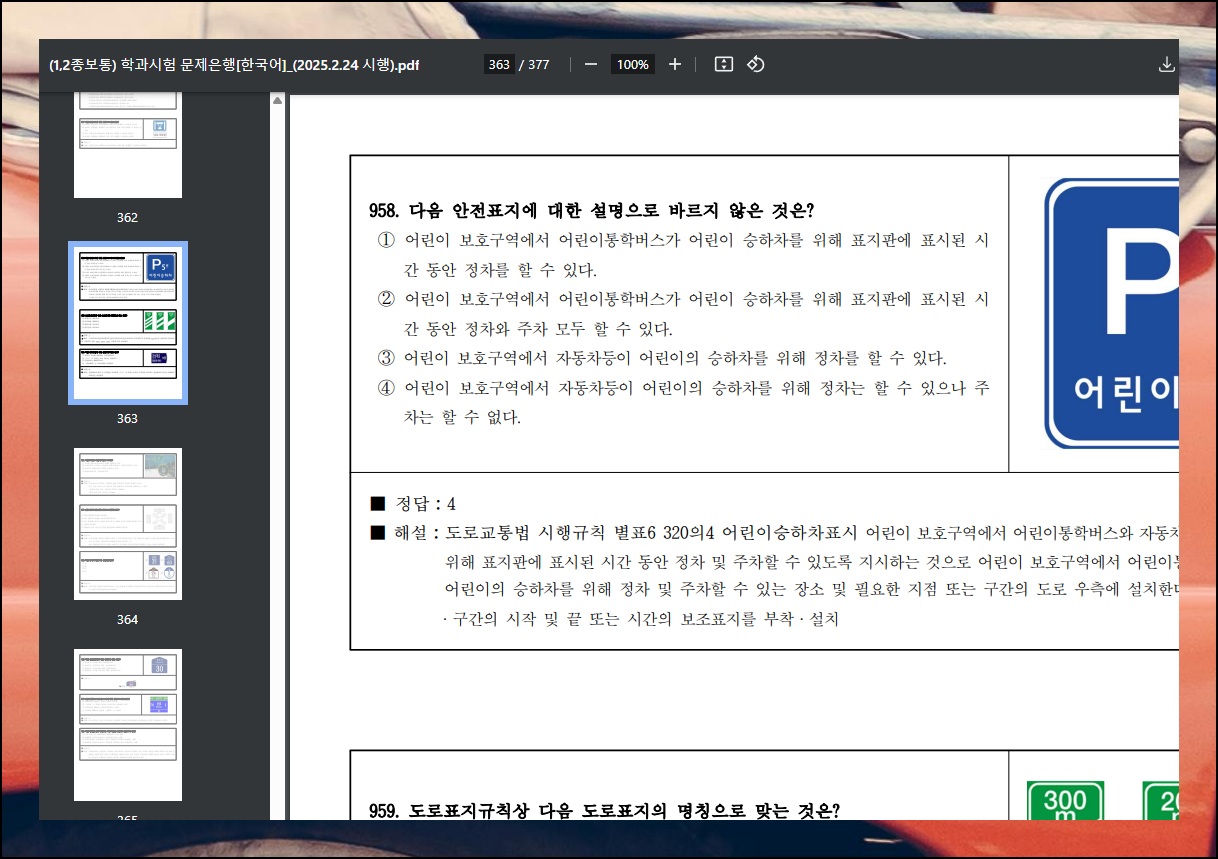
Task: Open page 362 thumbnail
Action: point(128,146)
